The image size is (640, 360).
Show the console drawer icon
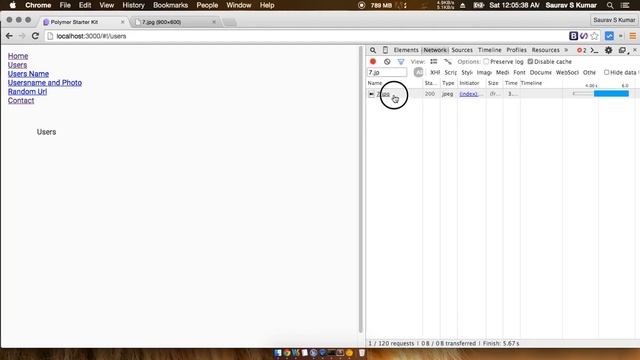tap(594, 50)
